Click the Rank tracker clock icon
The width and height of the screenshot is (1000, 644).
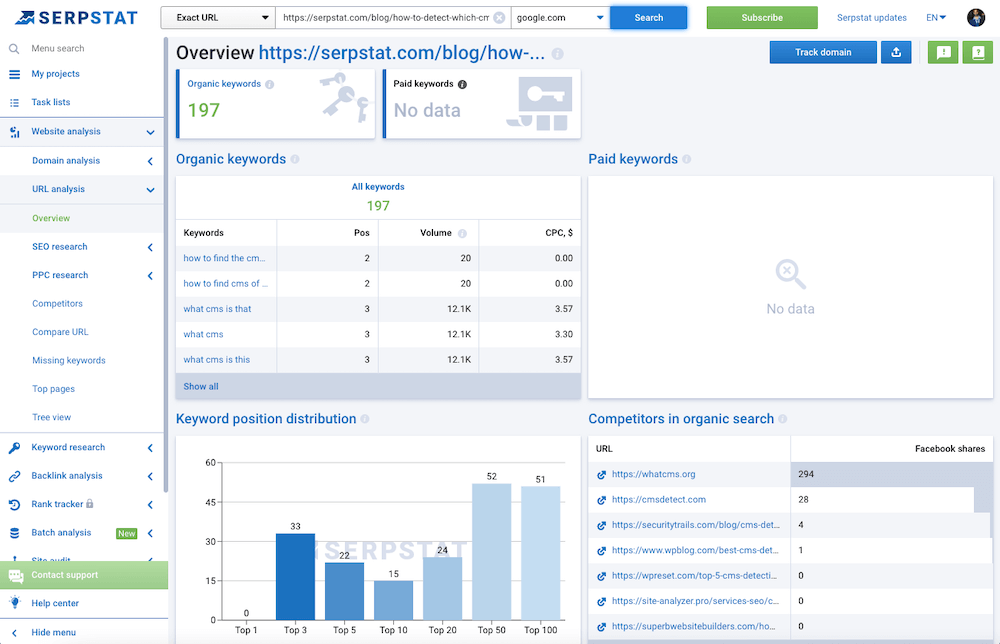pyautogui.click(x=14, y=504)
